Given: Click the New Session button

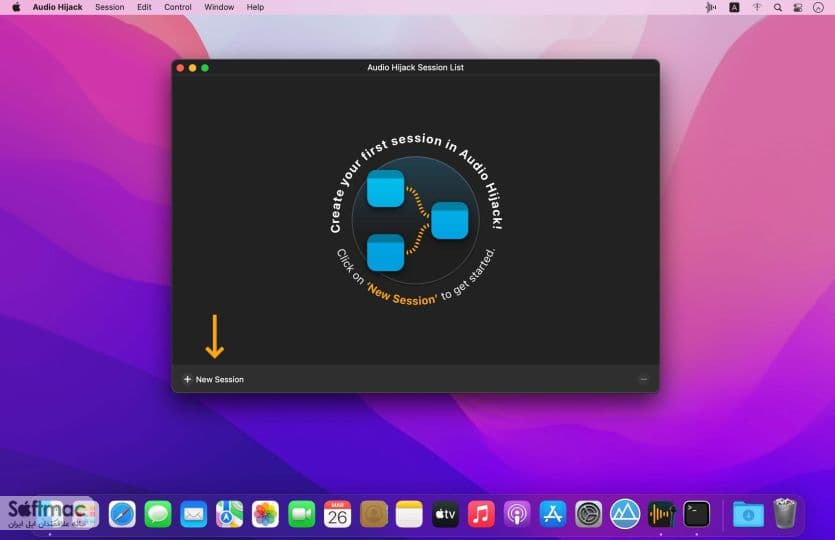Looking at the screenshot, I should (214, 379).
